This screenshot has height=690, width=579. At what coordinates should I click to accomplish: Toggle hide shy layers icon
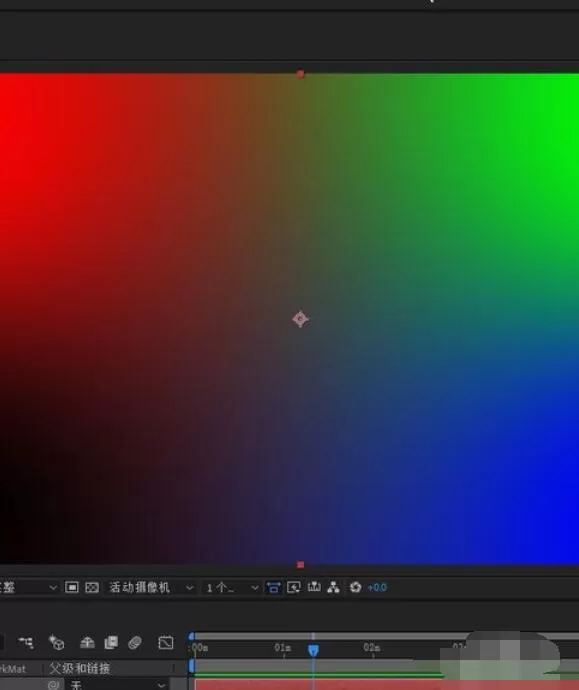pos(87,642)
